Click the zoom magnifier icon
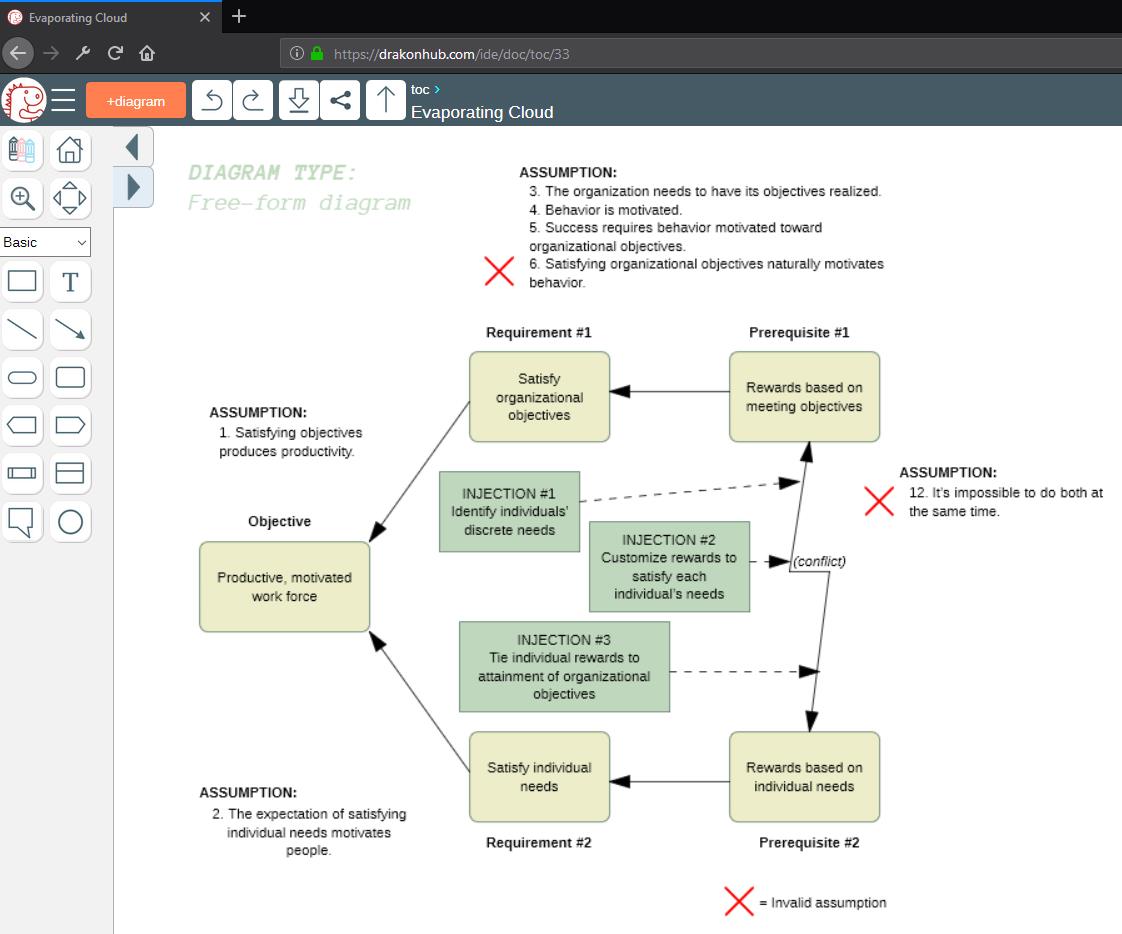The image size is (1122, 934). [x=22, y=197]
